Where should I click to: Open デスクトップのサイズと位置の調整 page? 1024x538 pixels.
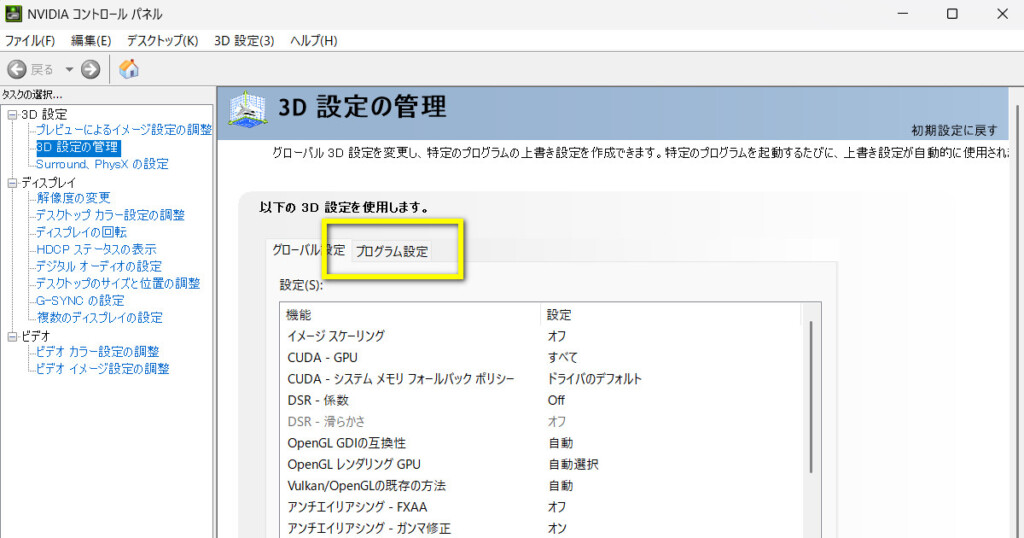click(x=118, y=283)
